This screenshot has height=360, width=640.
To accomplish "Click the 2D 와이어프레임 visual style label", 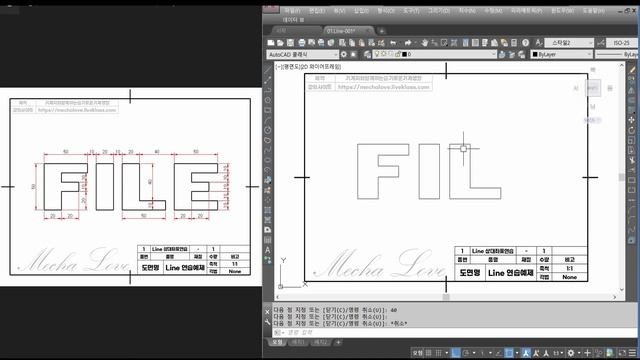I will [x=321, y=67].
